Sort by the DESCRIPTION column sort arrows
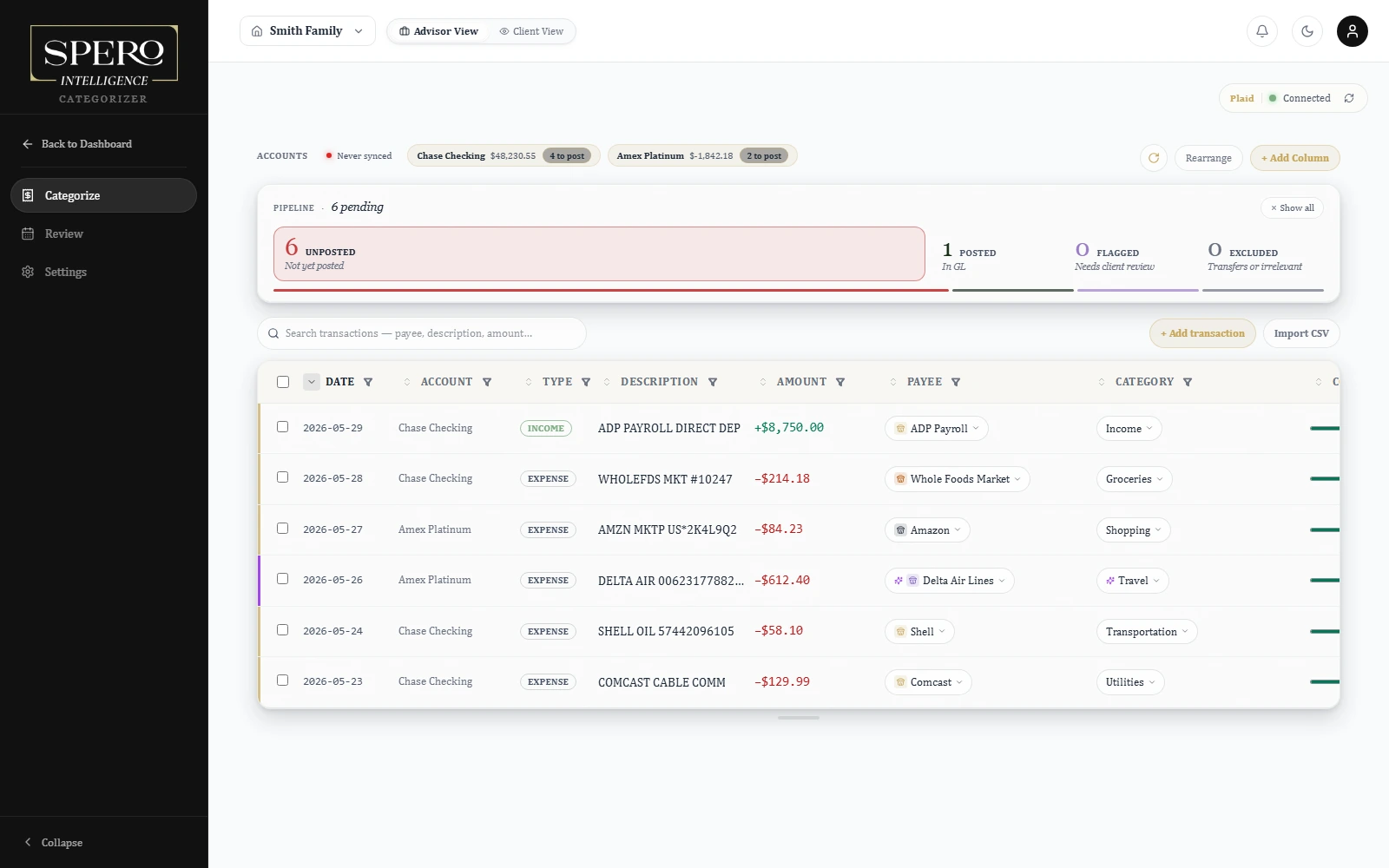 [607, 382]
